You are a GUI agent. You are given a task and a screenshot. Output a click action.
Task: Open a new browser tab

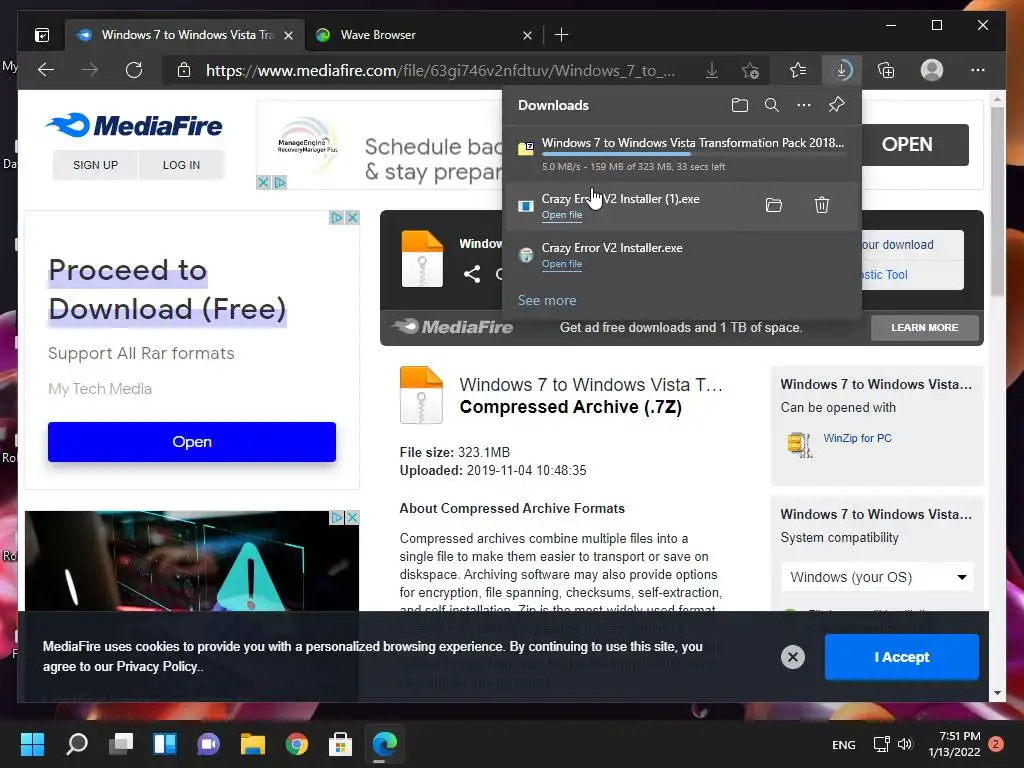point(561,35)
